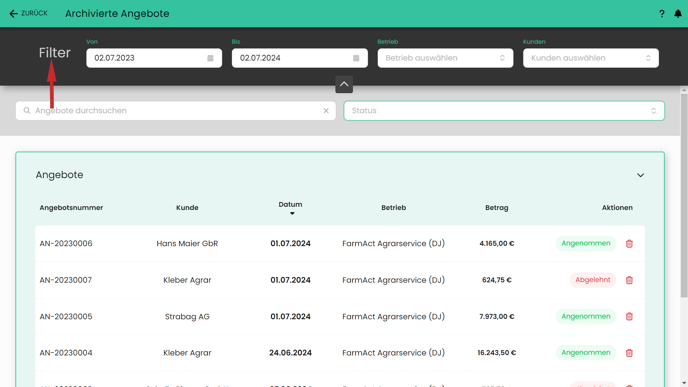Click the Abgelehnt badge for Kleber Agrar

(593, 280)
